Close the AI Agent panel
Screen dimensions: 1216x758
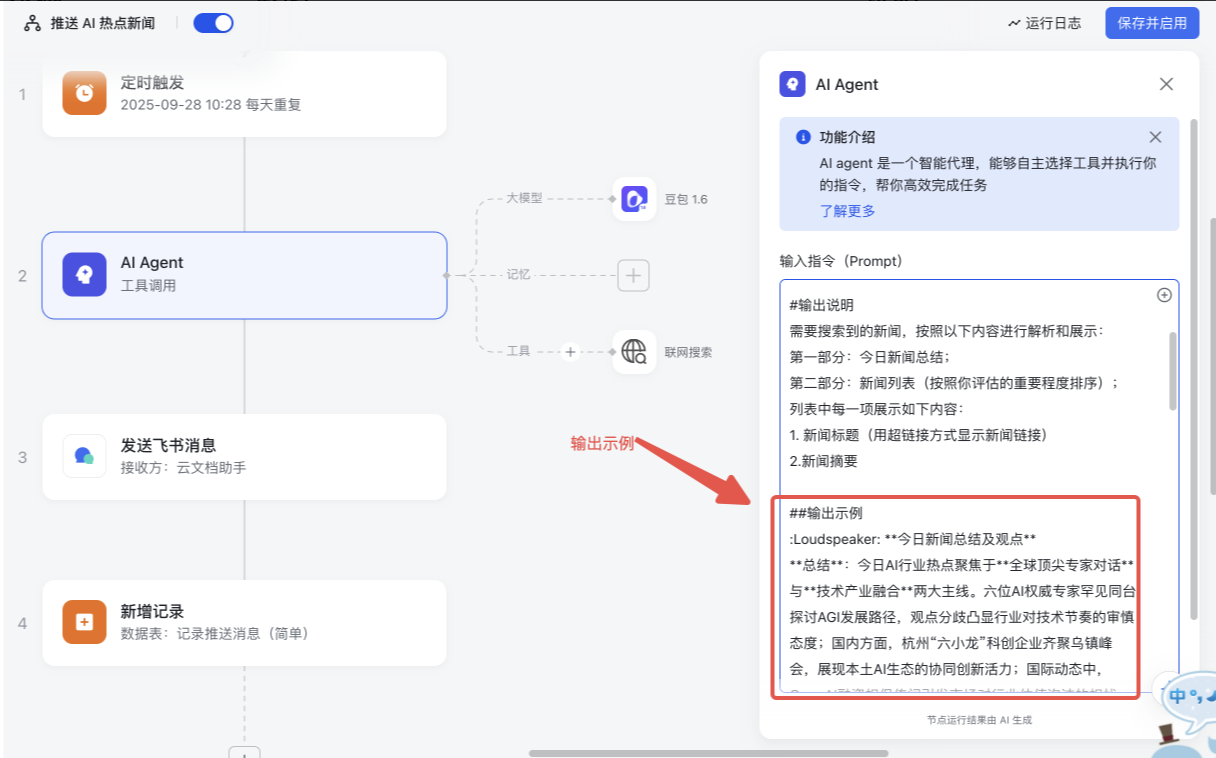[1166, 84]
